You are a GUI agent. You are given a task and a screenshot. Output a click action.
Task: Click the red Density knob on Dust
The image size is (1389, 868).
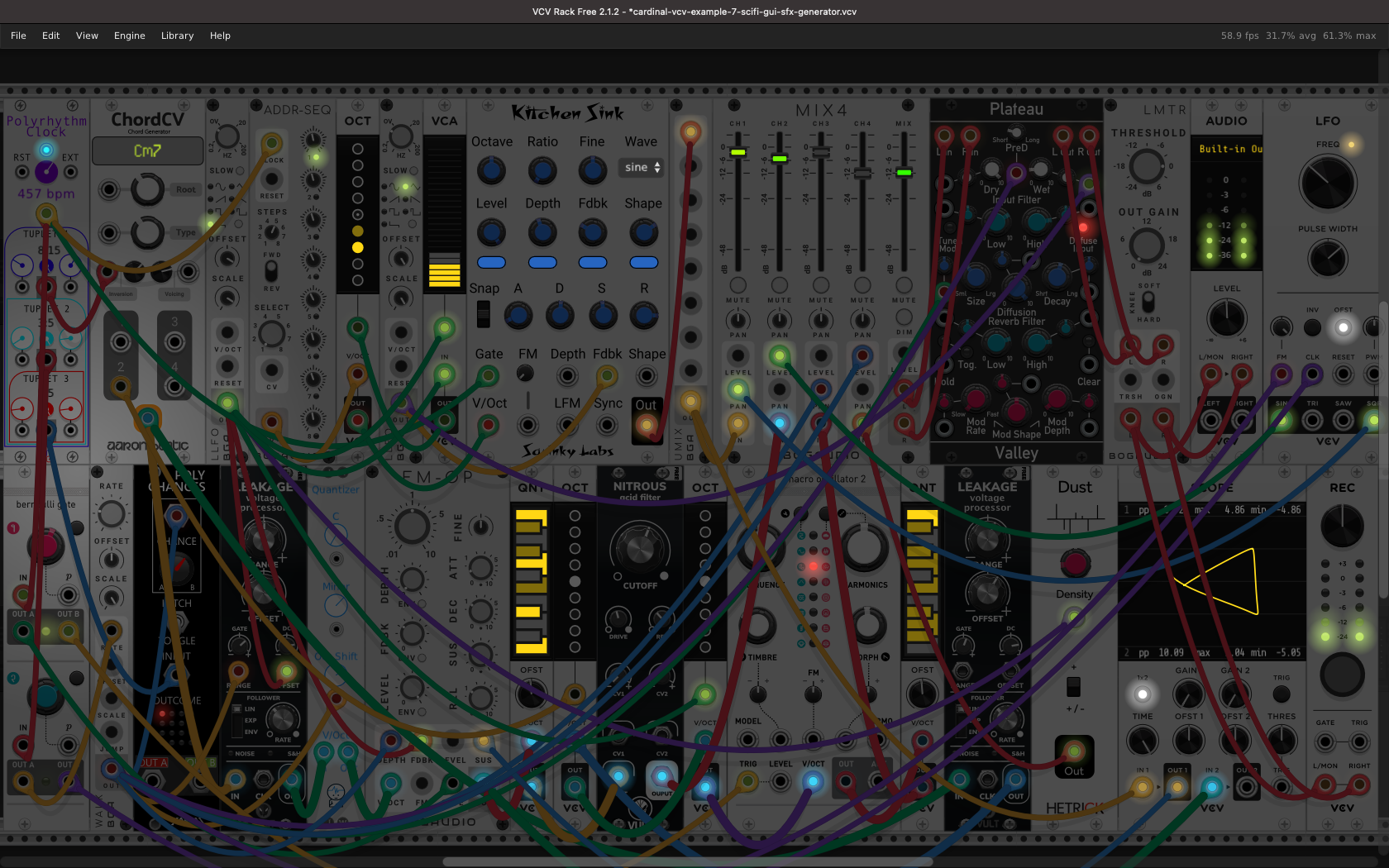pos(1075,563)
